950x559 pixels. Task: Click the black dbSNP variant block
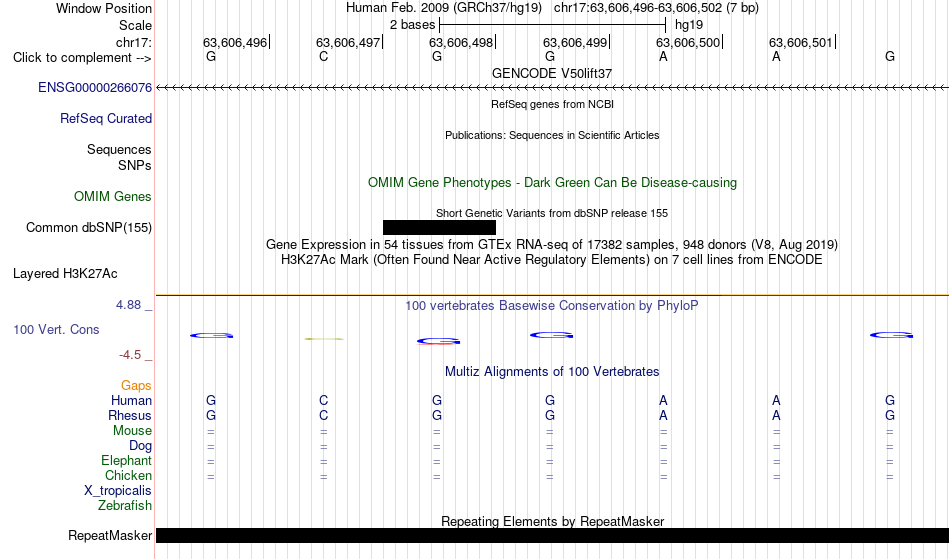pos(439,228)
